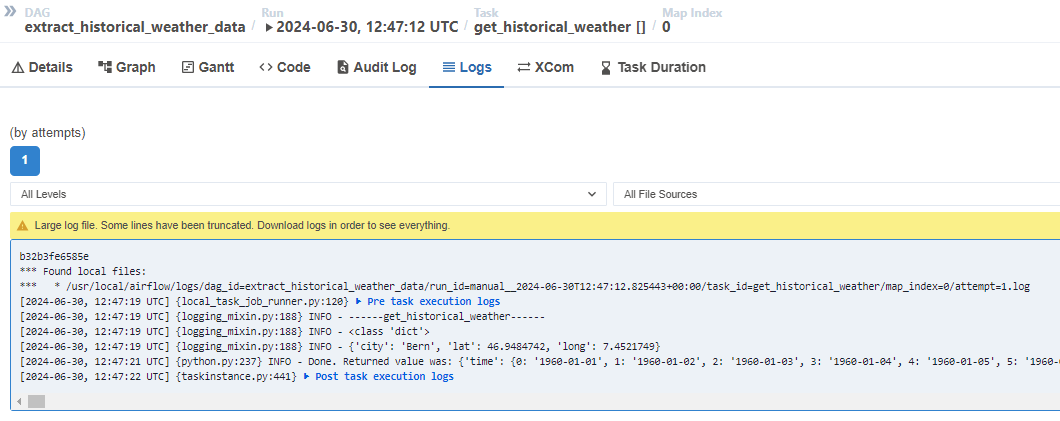Viewport: 1060px width, 421px height.
Task: Collapse sidebar with double chevron icon
Action: pyautogui.click(x=10, y=12)
